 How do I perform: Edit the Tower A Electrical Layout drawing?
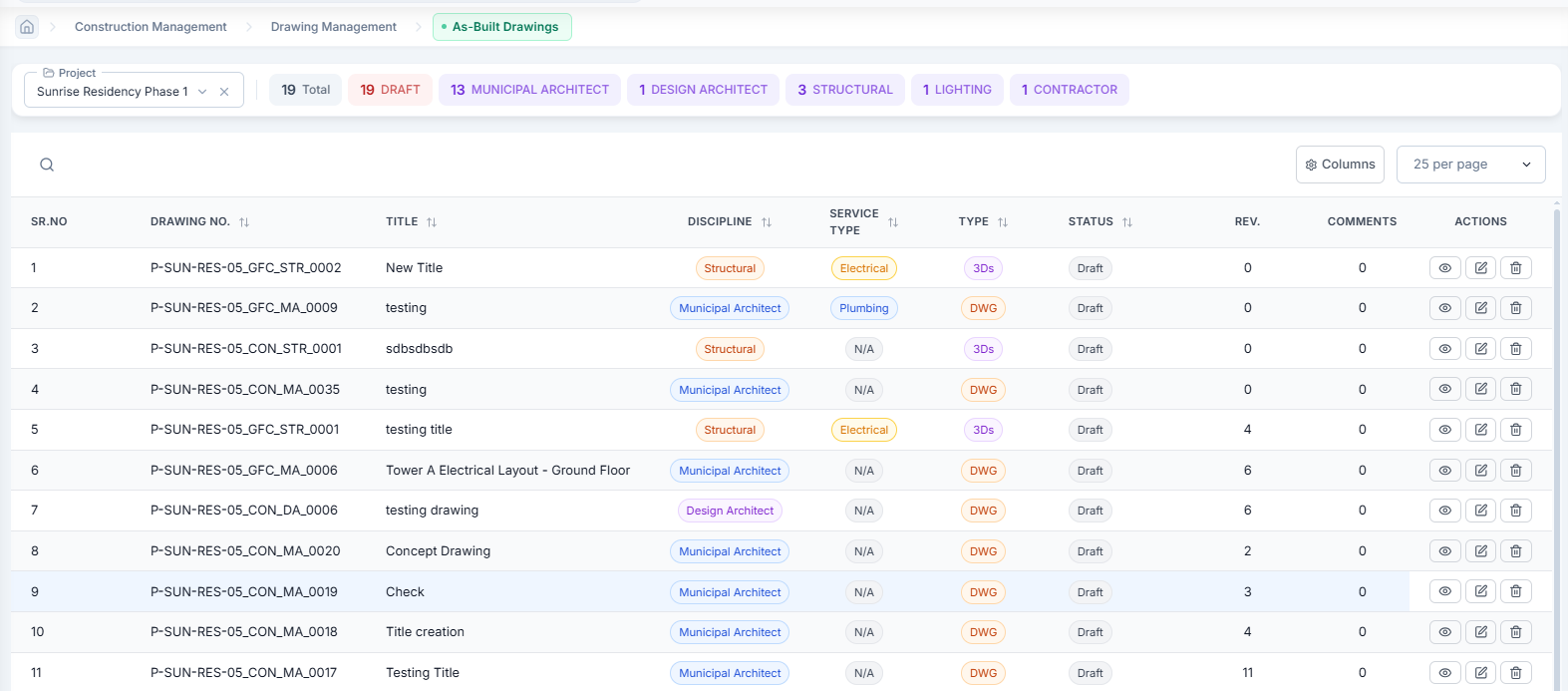[x=1481, y=471]
